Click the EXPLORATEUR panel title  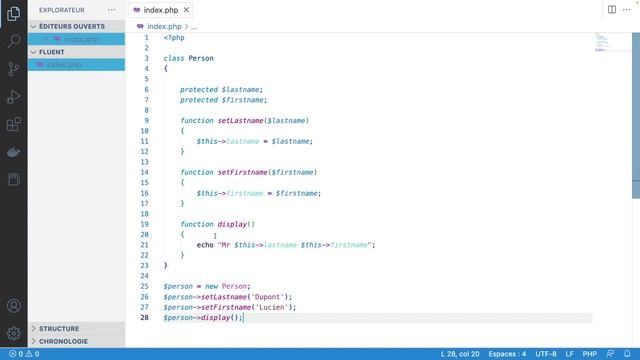(62, 10)
